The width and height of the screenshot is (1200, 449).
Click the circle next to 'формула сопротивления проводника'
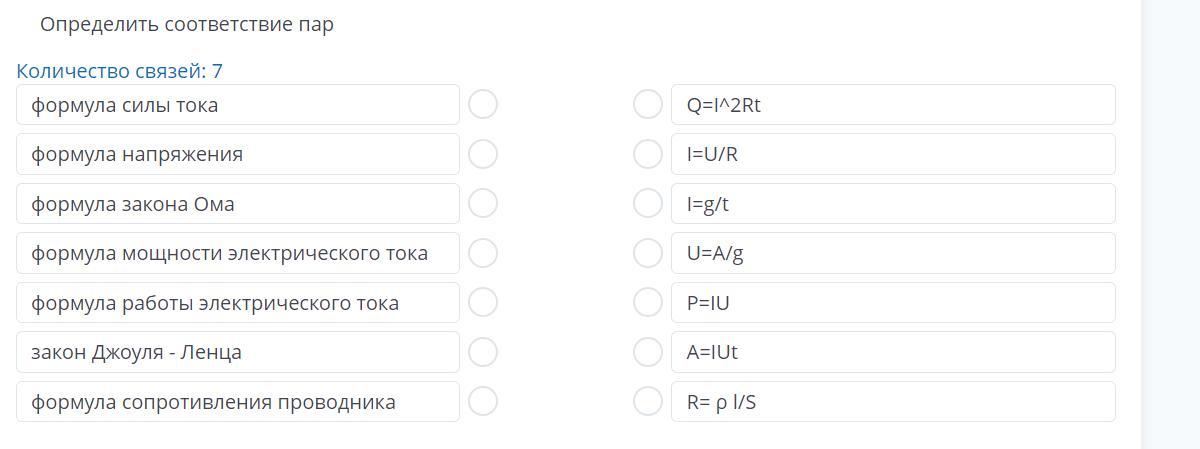483,401
